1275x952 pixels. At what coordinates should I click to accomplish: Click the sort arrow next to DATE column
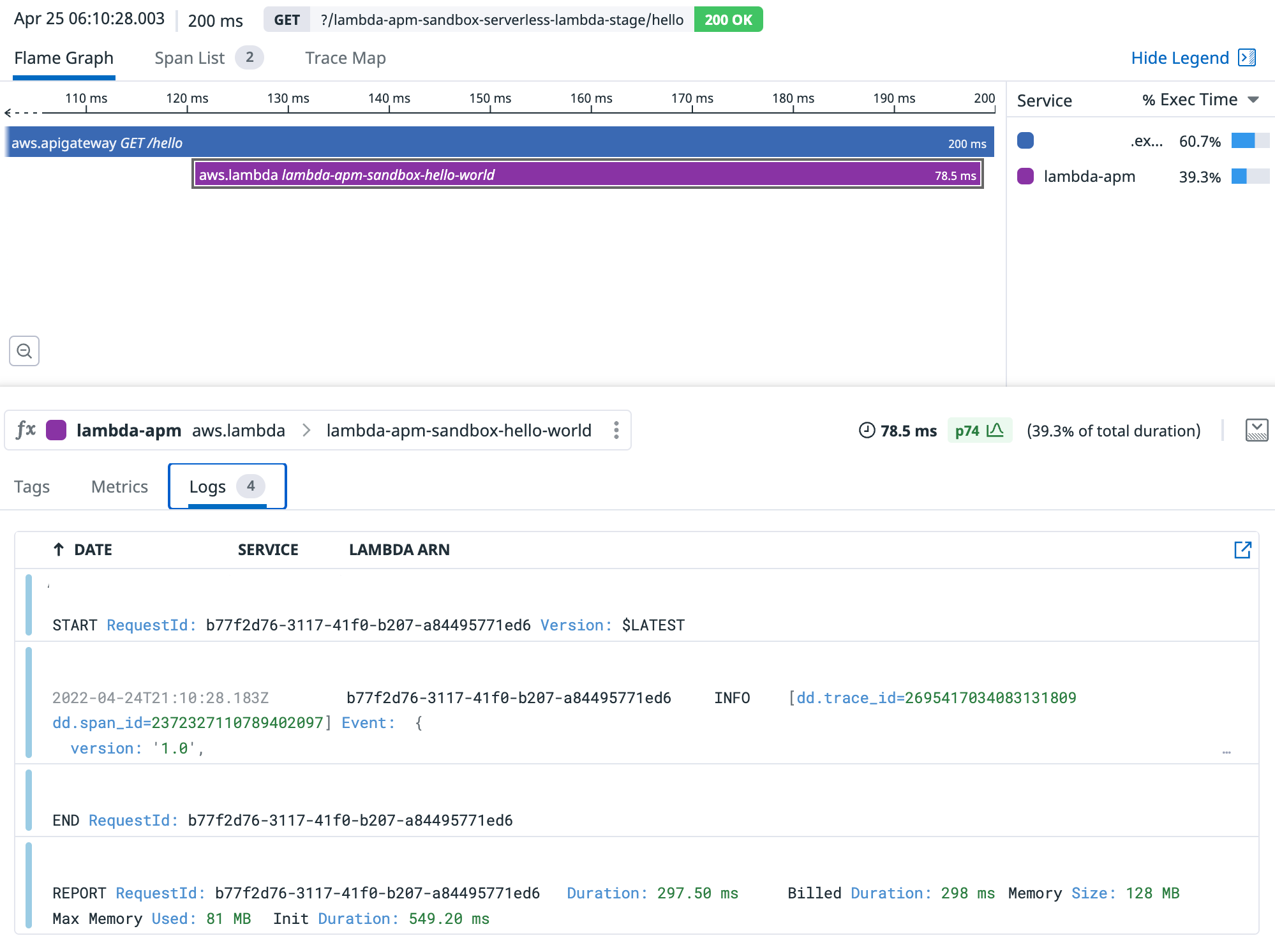[x=58, y=549]
